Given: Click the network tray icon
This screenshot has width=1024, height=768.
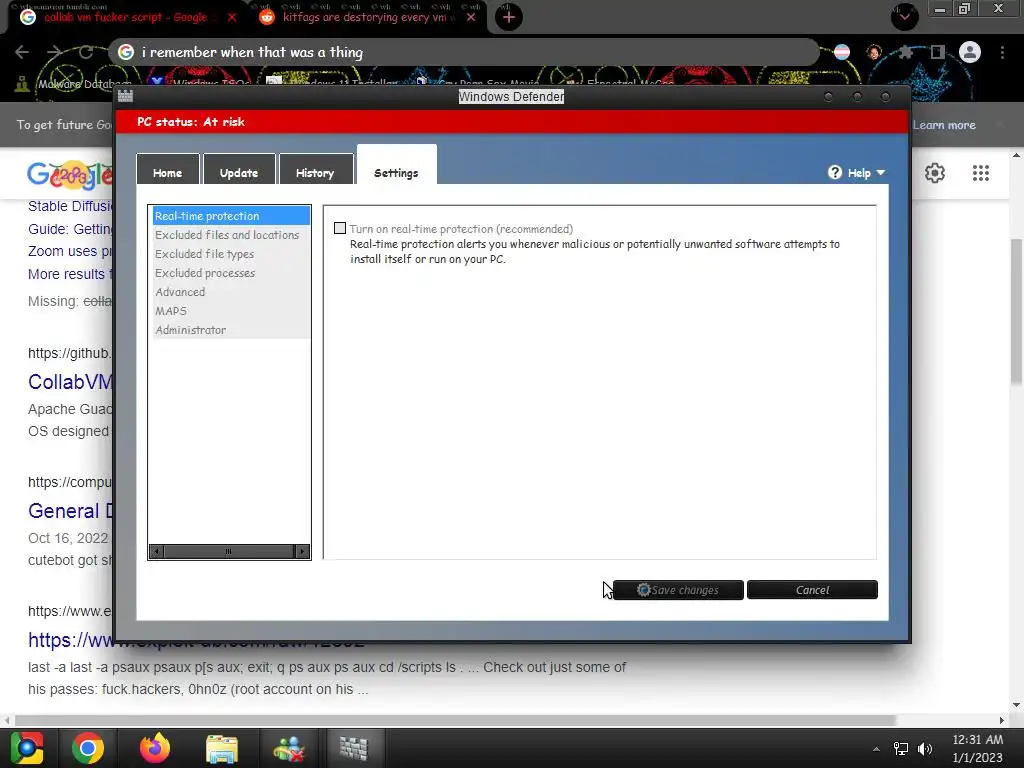Looking at the screenshot, I should (x=901, y=749).
